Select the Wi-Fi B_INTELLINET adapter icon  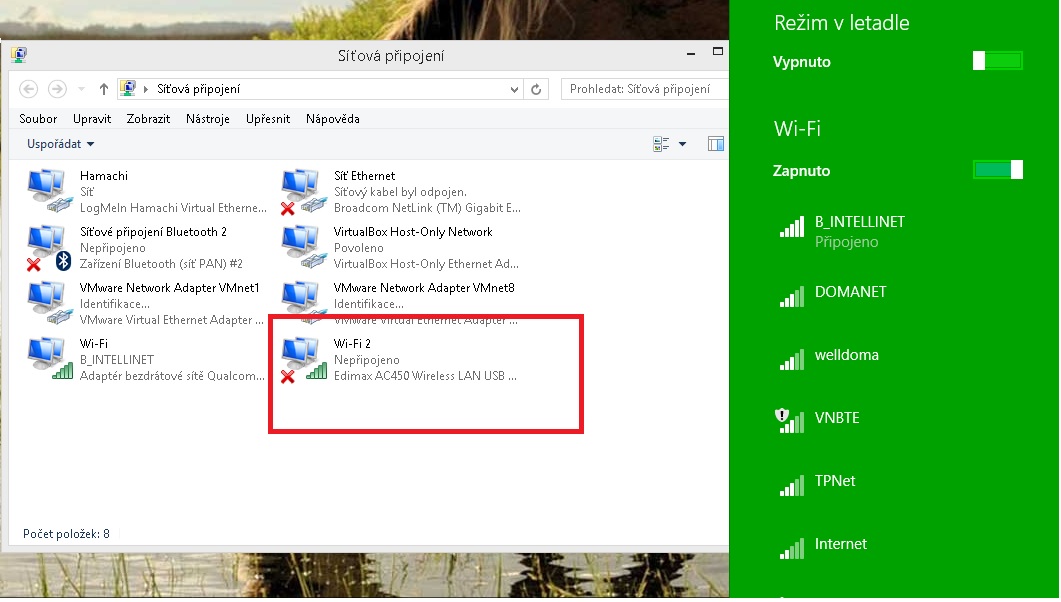[49, 359]
